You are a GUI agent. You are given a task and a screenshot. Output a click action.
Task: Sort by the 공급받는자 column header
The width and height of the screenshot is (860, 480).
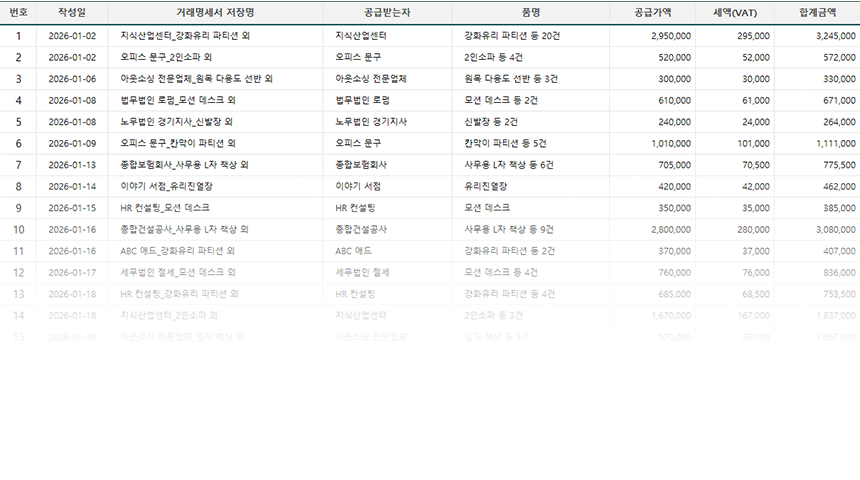point(388,12)
